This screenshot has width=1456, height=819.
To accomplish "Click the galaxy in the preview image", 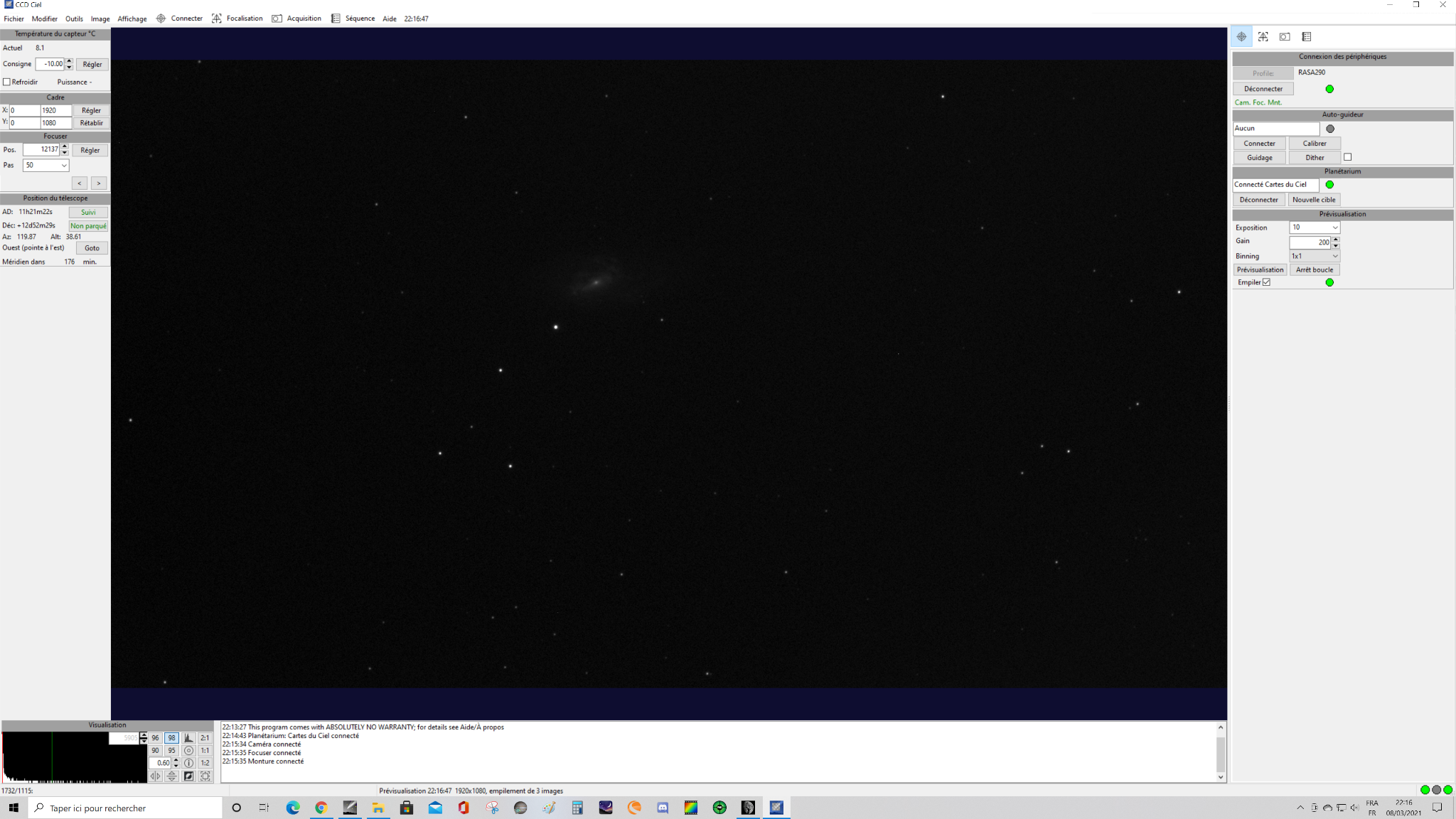I will click(596, 282).
